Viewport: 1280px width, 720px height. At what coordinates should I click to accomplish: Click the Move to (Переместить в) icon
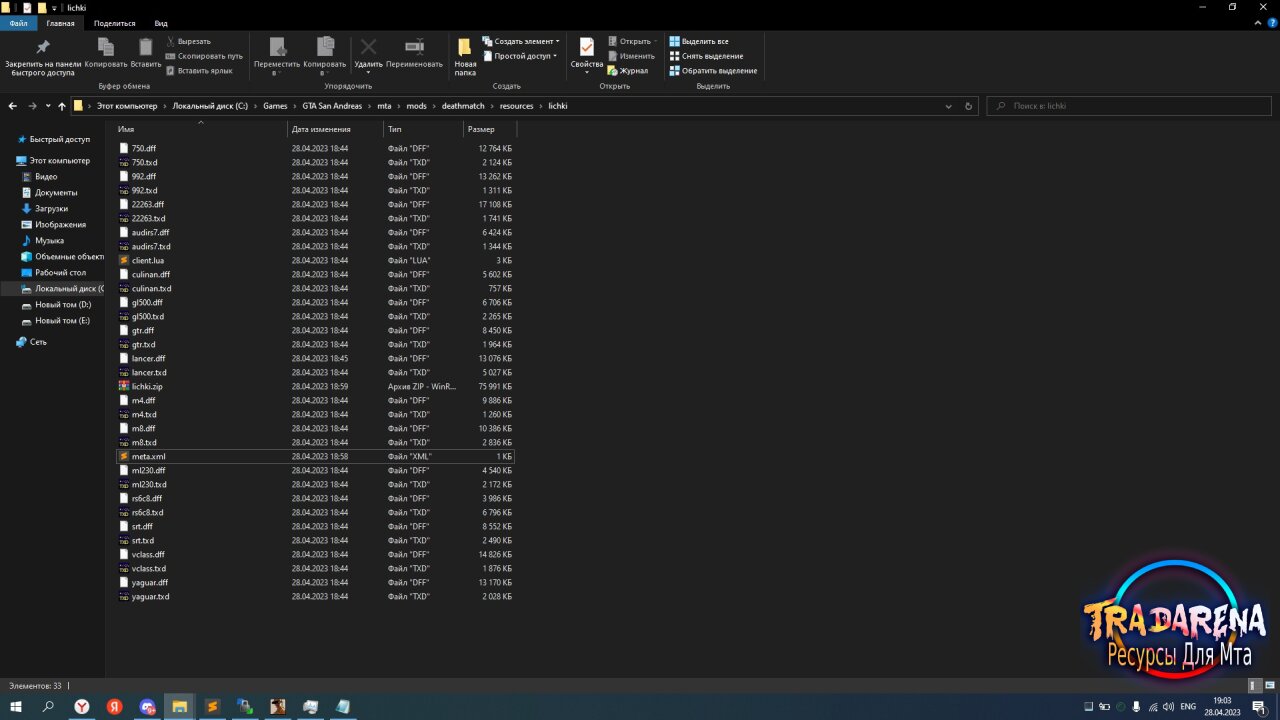[277, 56]
